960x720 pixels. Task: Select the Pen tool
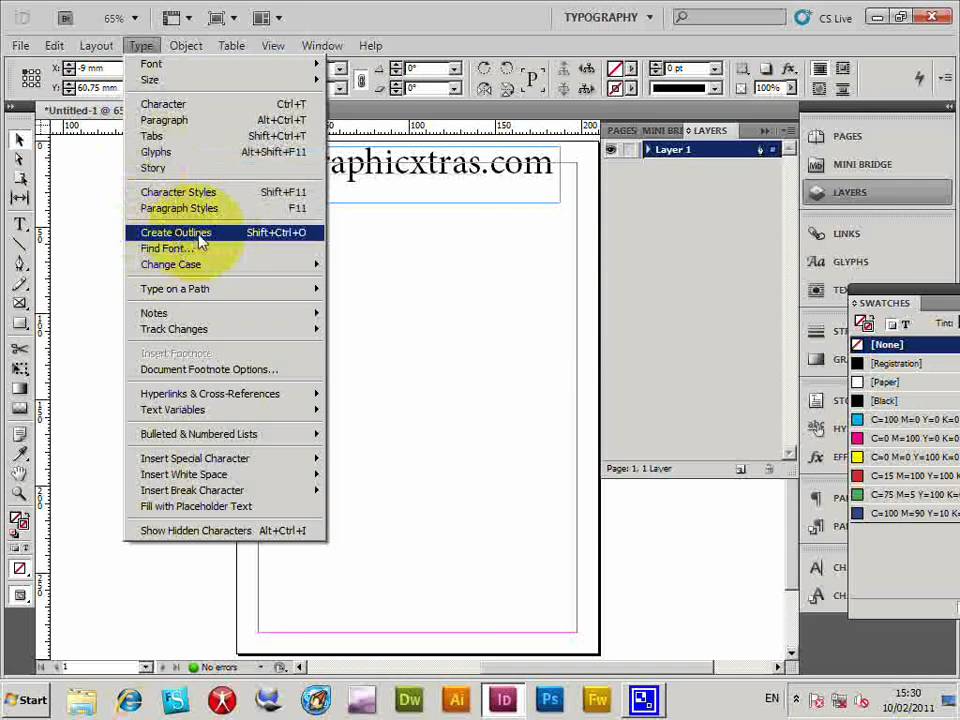pyautogui.click(x=19, y=264)
